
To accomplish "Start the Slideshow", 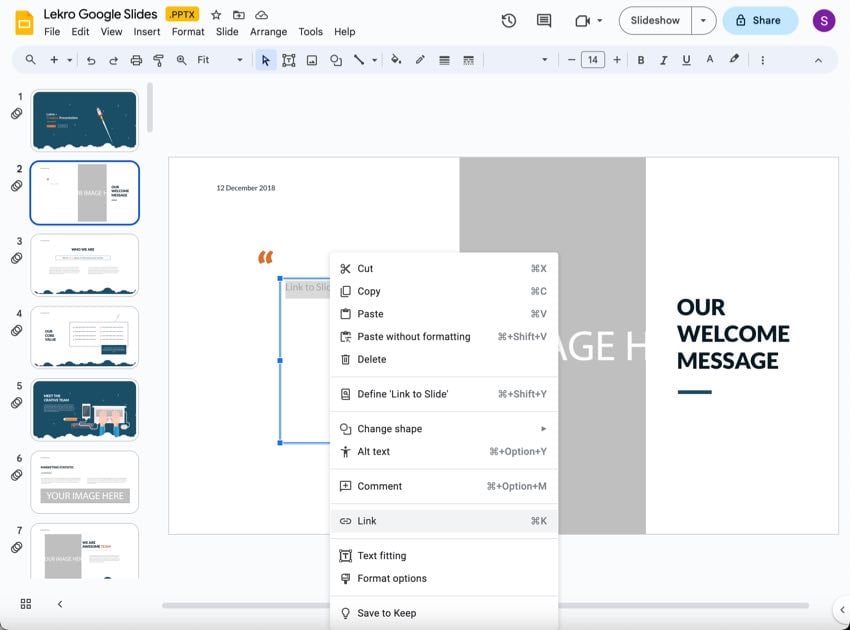I will point(654,20).
